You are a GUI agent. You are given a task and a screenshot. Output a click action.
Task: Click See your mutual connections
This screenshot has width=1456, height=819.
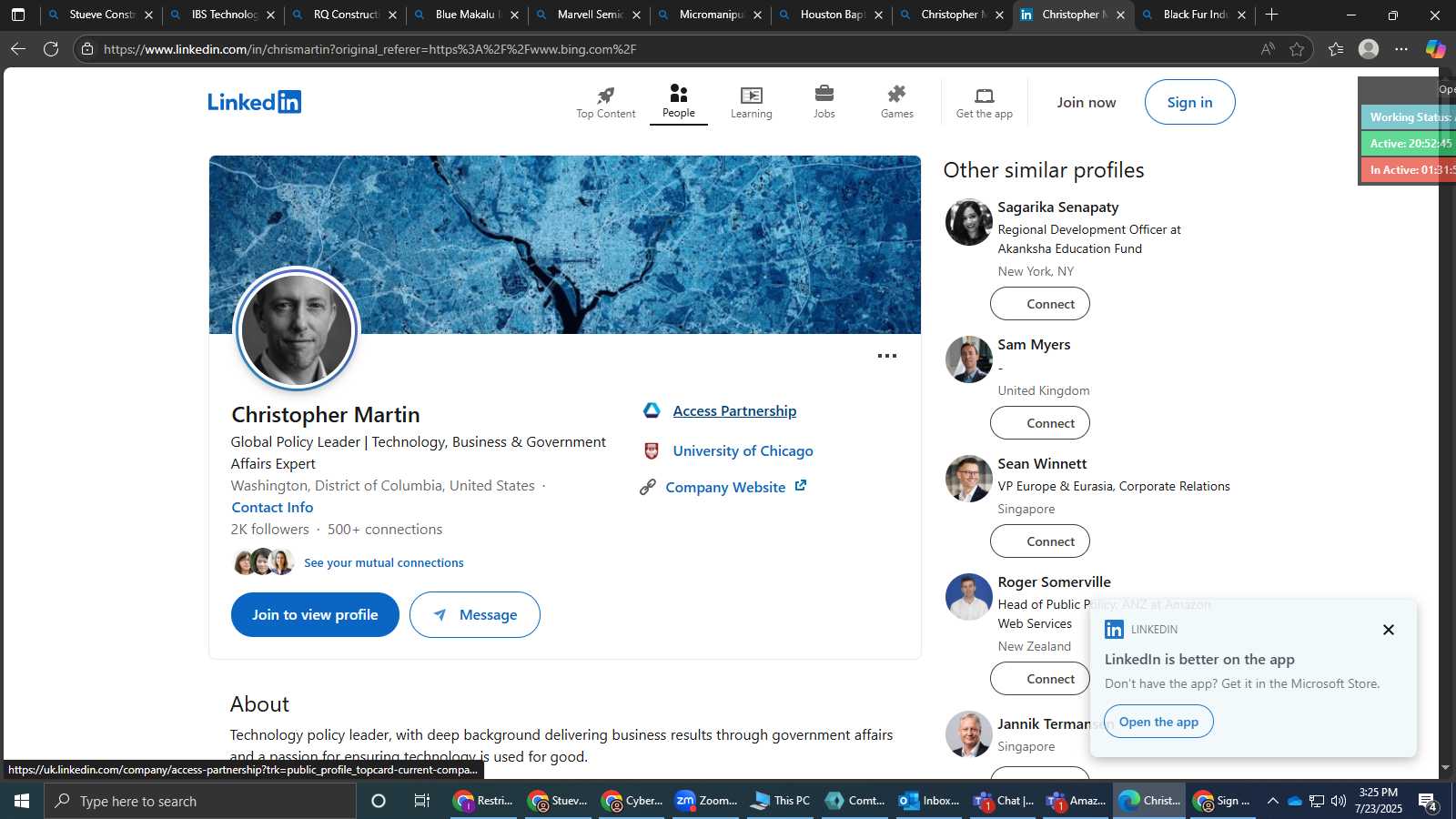pyautogui.click(x=384, y=562)
